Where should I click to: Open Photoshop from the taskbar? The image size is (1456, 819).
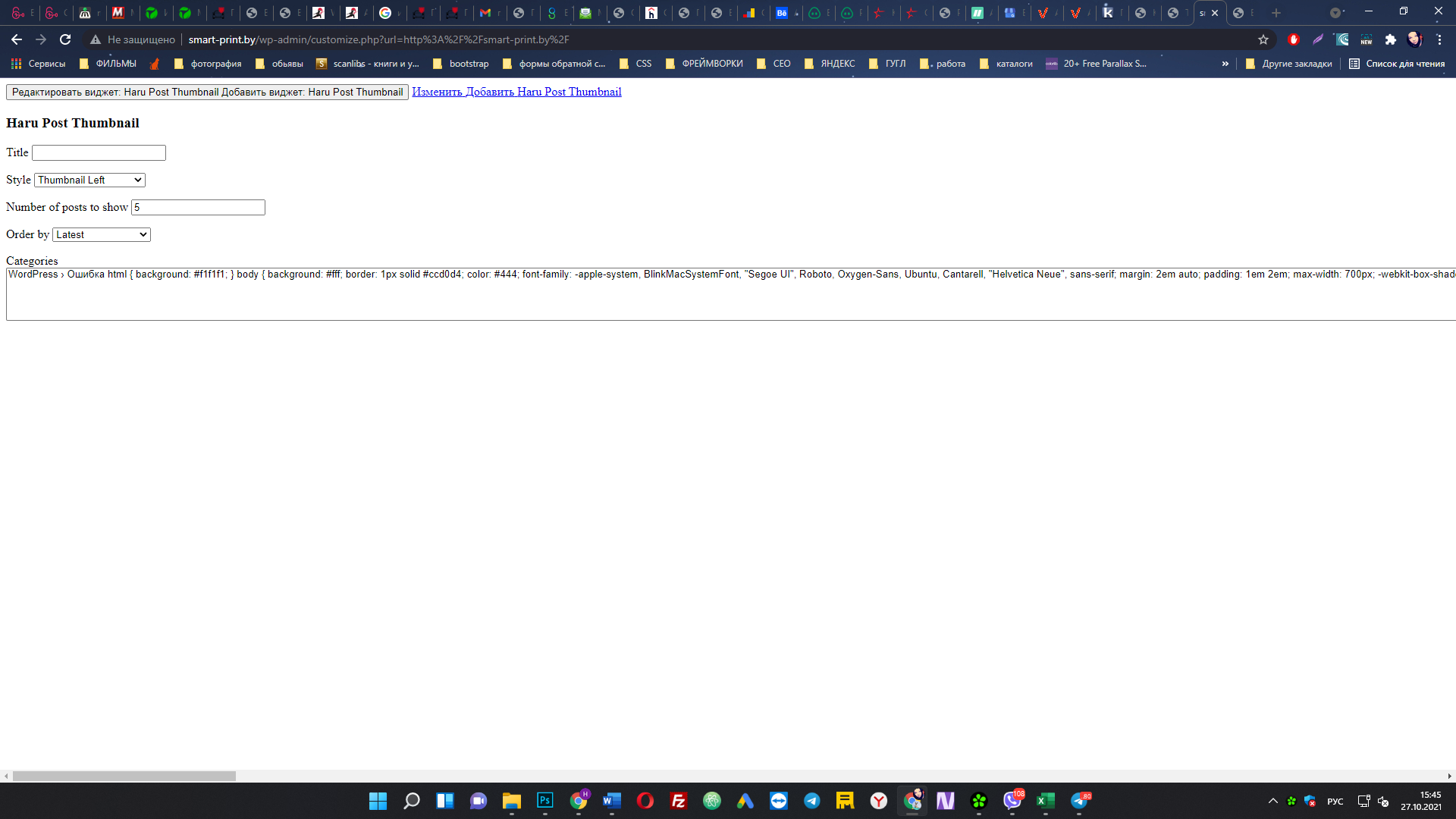point(544,801)
